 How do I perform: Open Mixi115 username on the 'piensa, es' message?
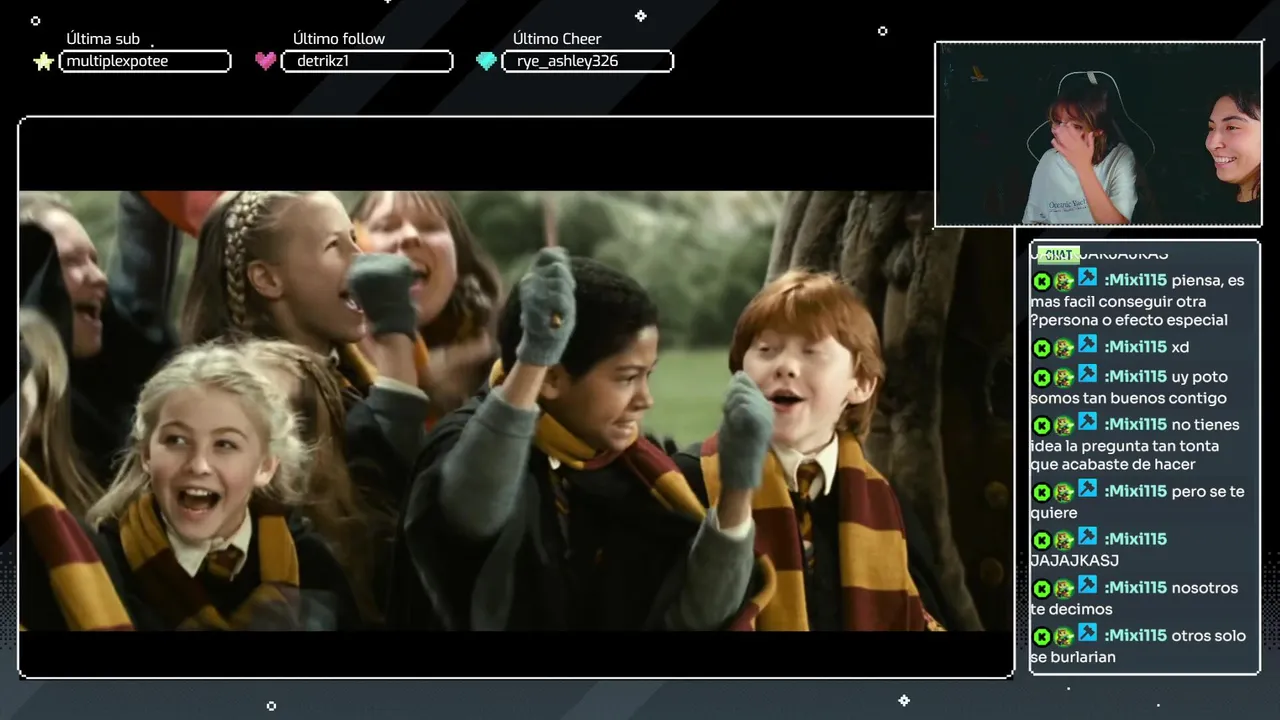[1135, 281]
